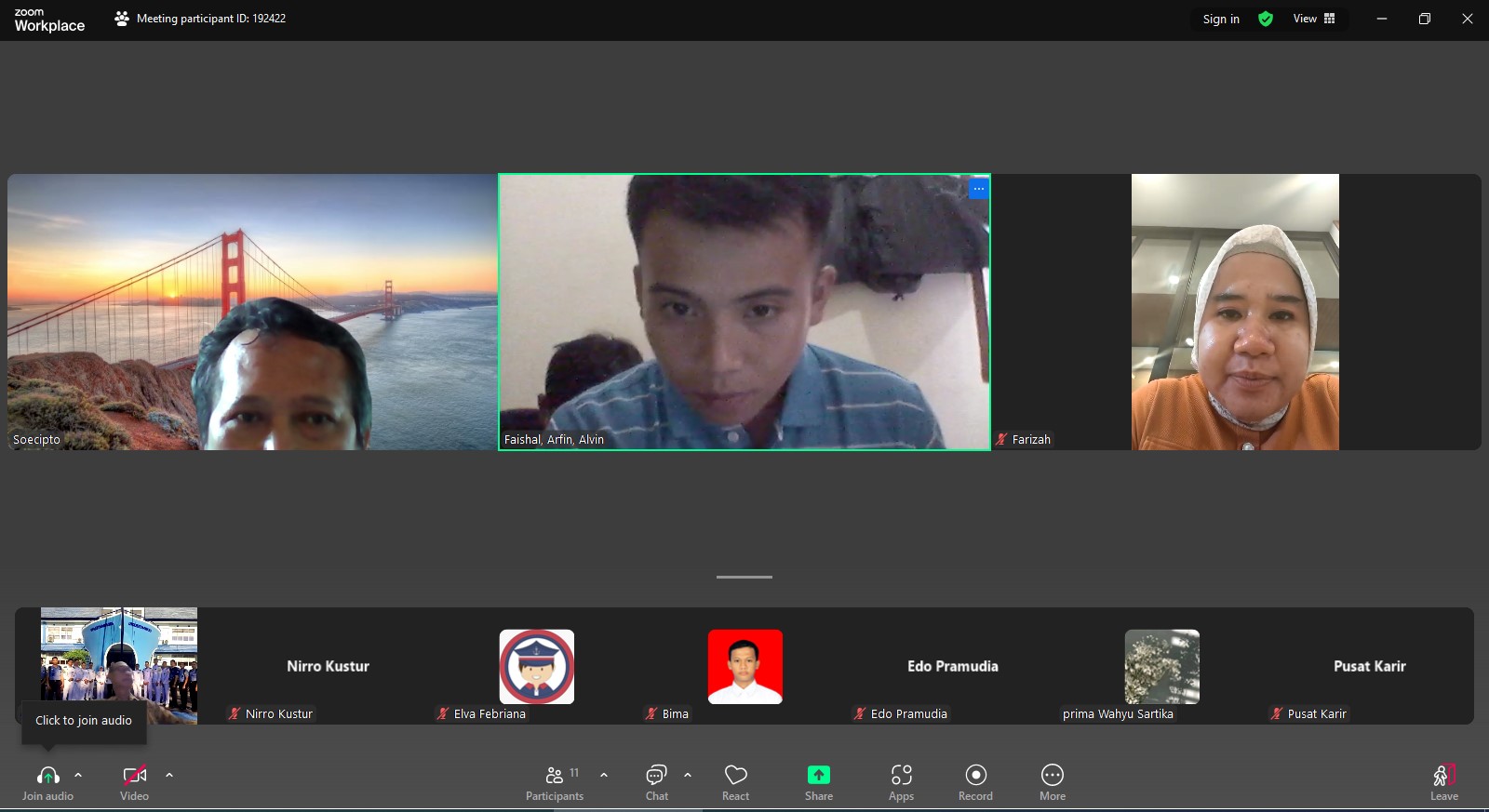Expand audio options arrow beside Join audio
The image size is (1489, 812).
[78, 775]
